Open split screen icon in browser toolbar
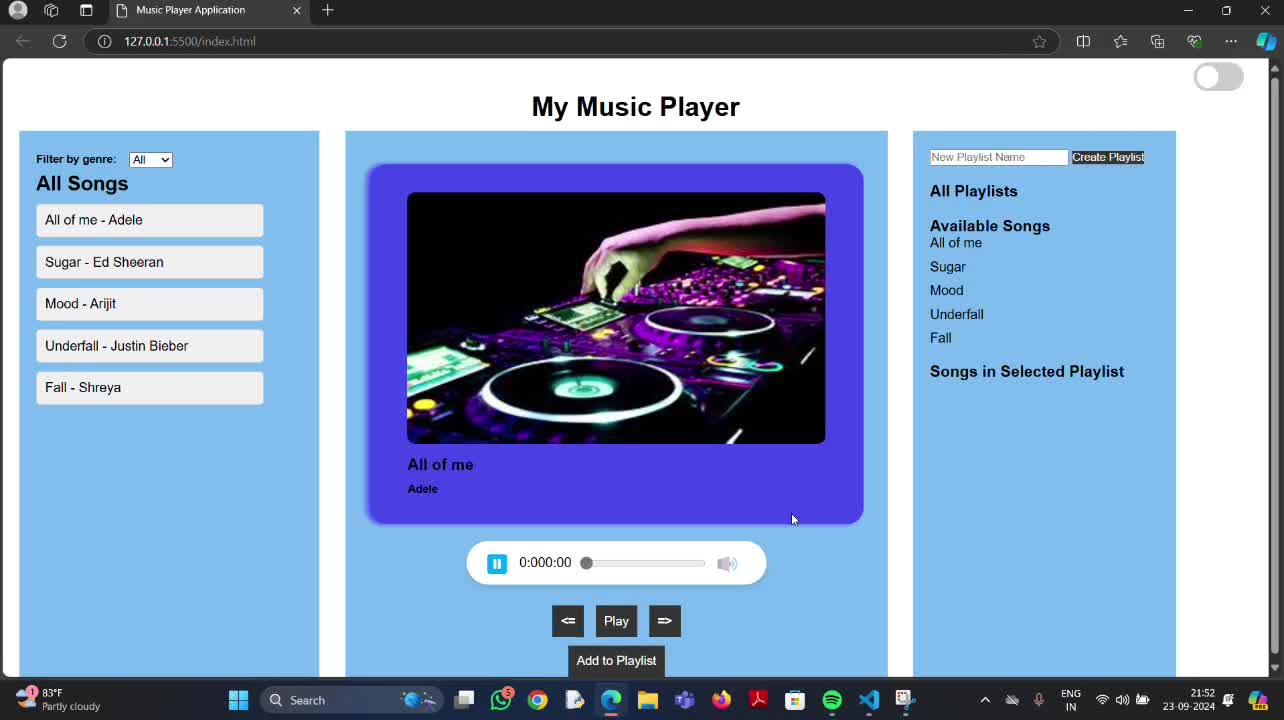1284x720 pixels. (1083, 41)
